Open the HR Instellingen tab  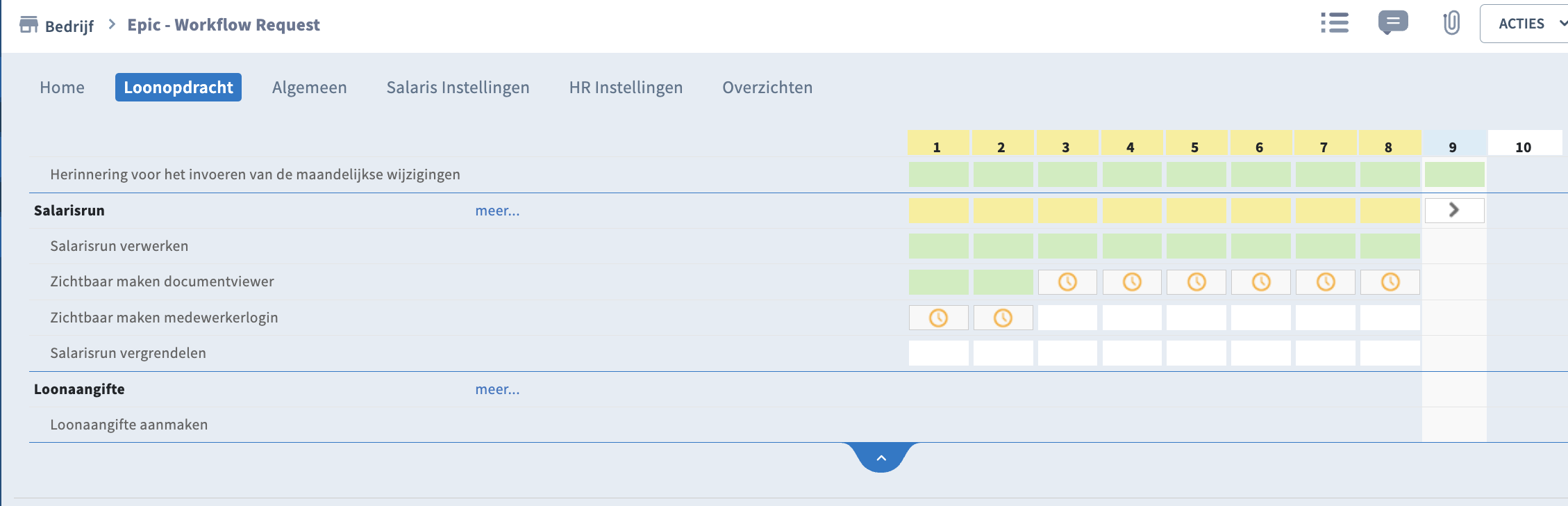(x=626, y=88)
